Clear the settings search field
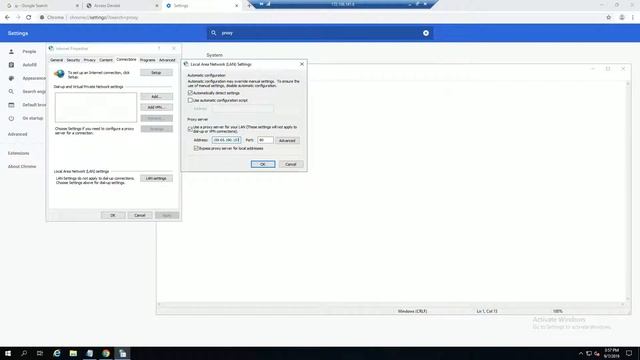Screen dimensions: 640x360 pos(426,33)
